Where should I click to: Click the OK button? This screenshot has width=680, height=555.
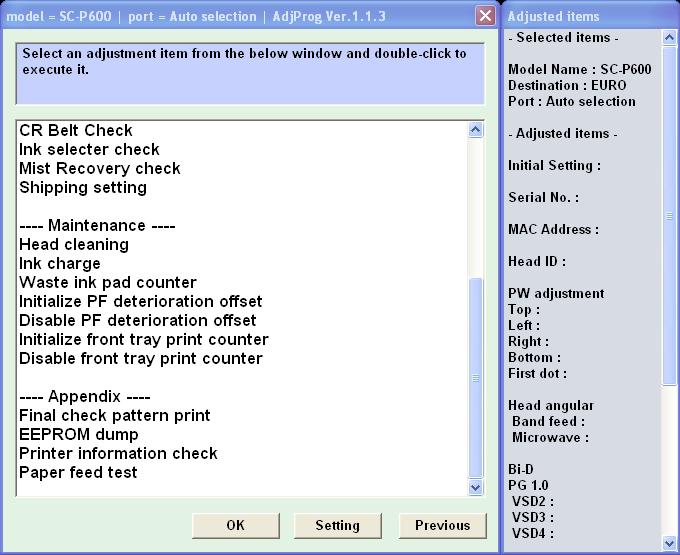[x=235, y=526]
